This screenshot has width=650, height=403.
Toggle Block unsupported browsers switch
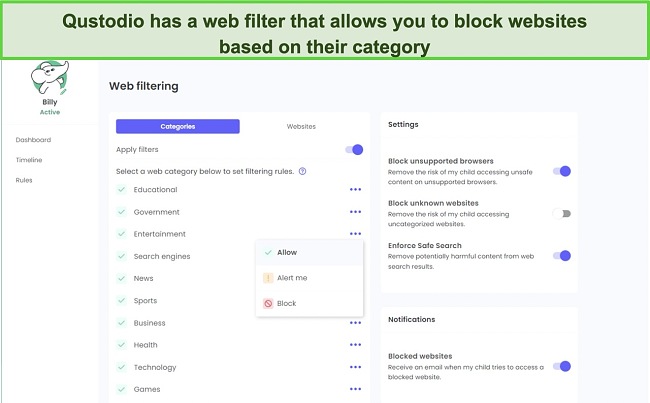(562, 171)
